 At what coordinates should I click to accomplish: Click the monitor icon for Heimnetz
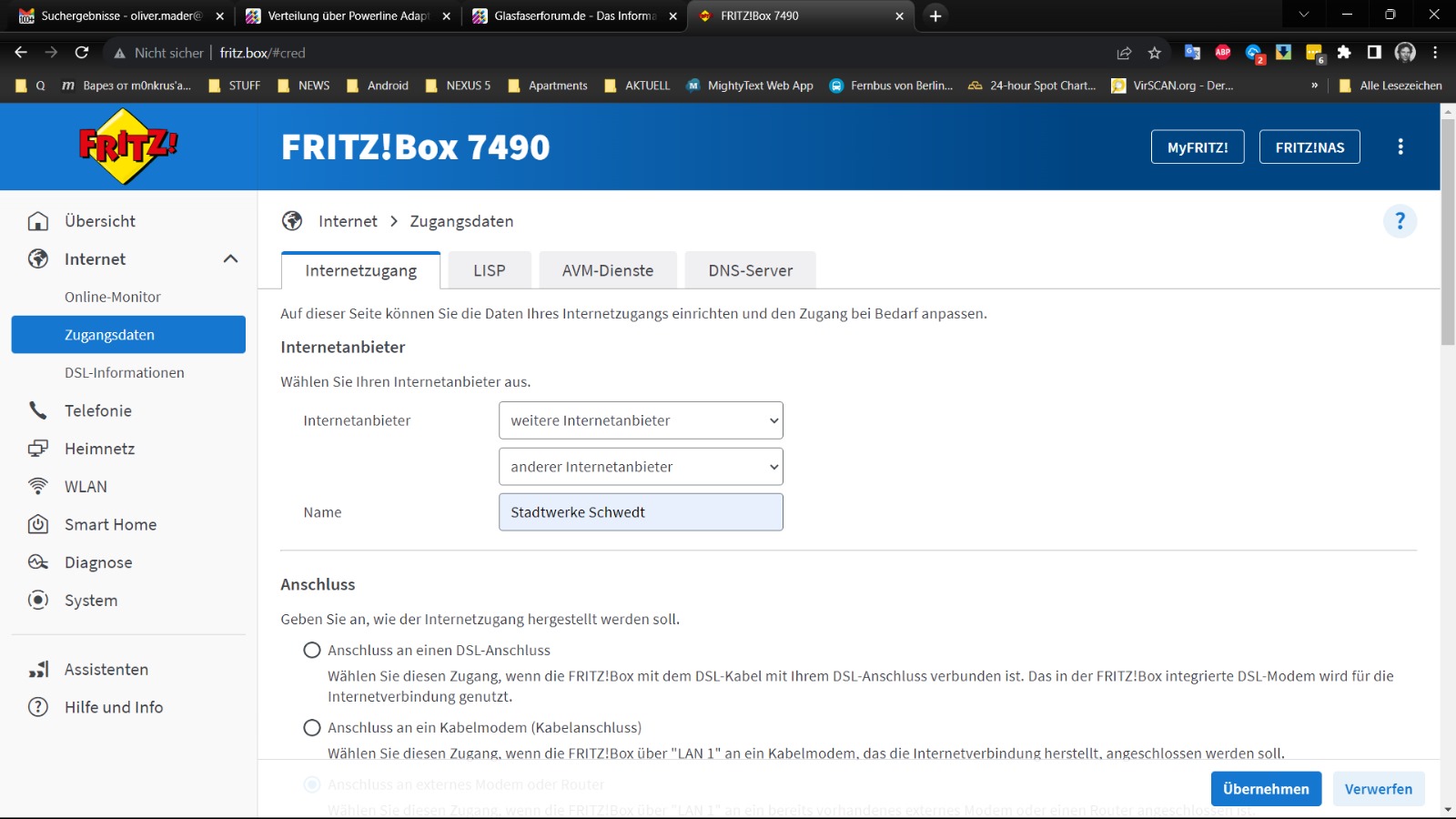[x=38, y=449]
